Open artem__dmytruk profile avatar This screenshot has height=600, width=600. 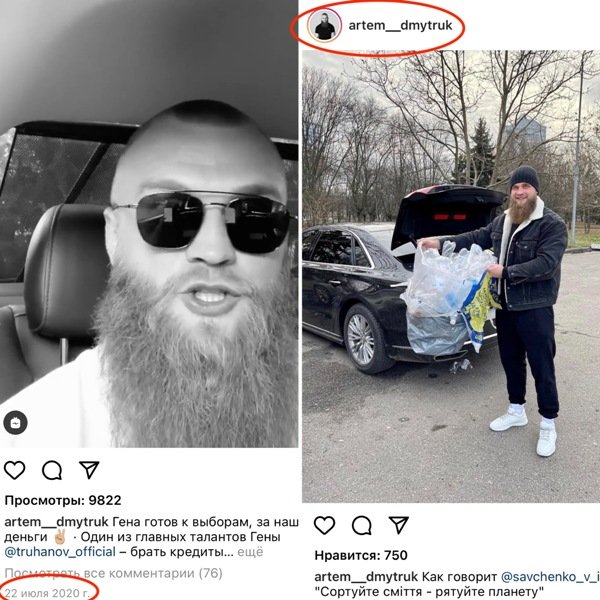(324, 26)
